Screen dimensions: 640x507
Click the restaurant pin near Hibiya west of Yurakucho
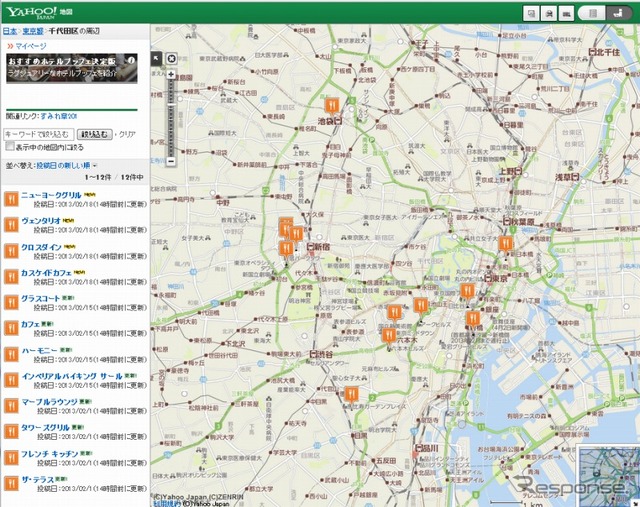point(467,291)
